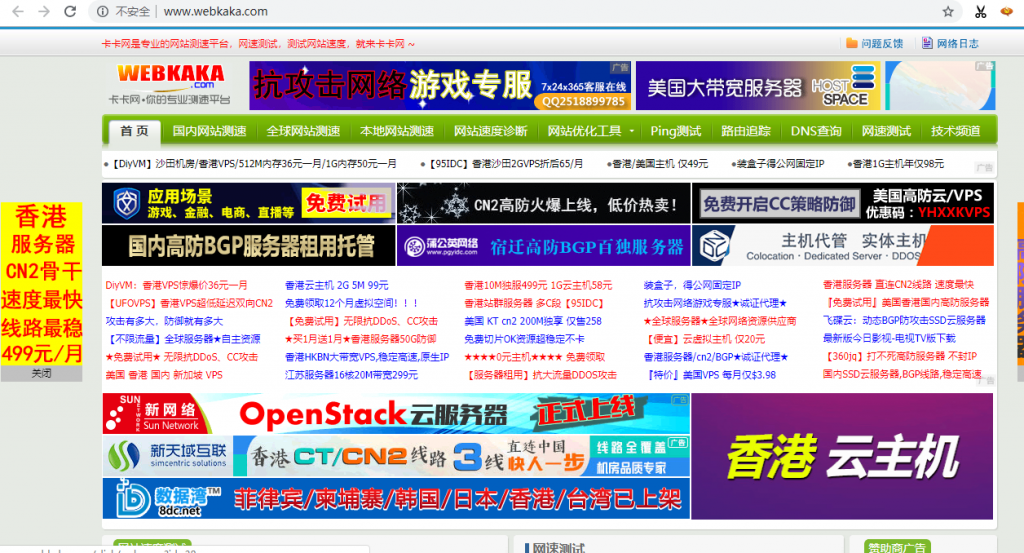Screen dimensions: 1024x553
Task: Close the left 香港服务器 floating ad with 关闭
Action: 41,373
